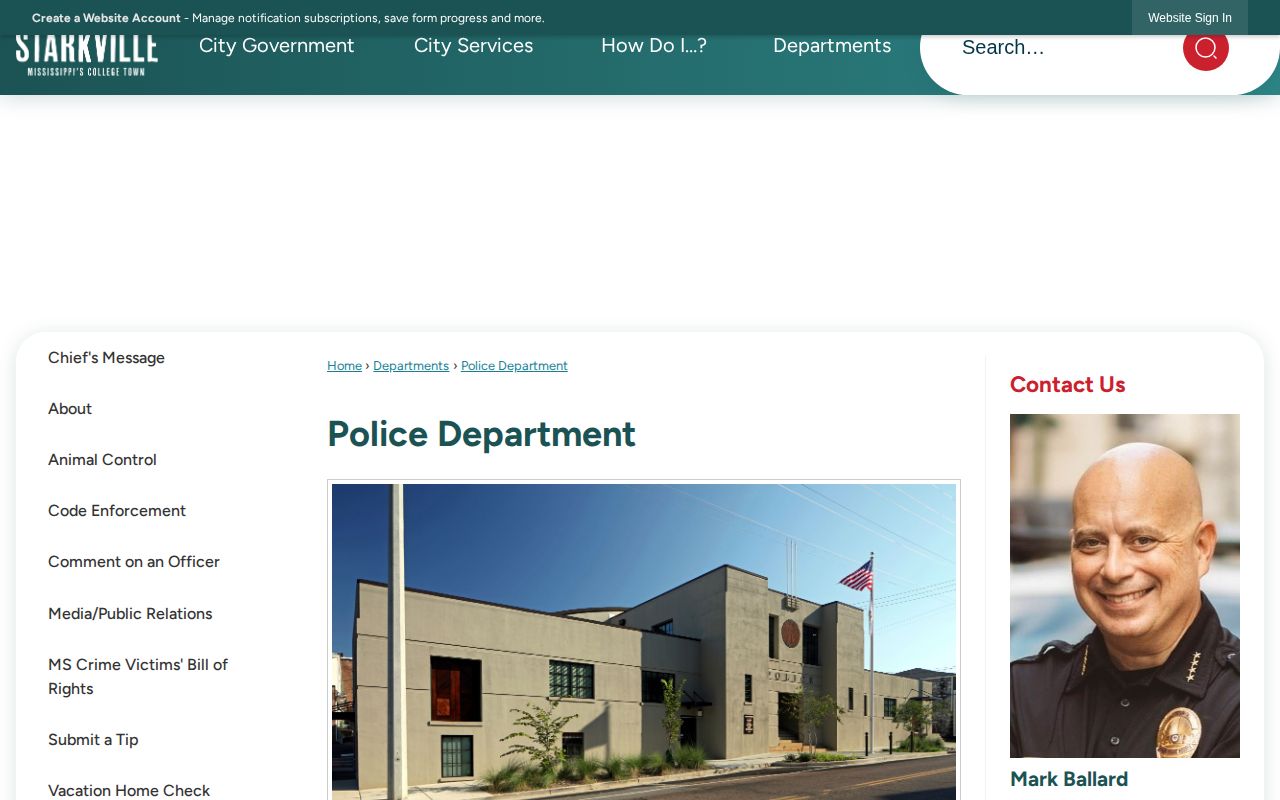Click the Contact Us heading
Viewport: 1280px width, 800px height.
(1067, 385)
